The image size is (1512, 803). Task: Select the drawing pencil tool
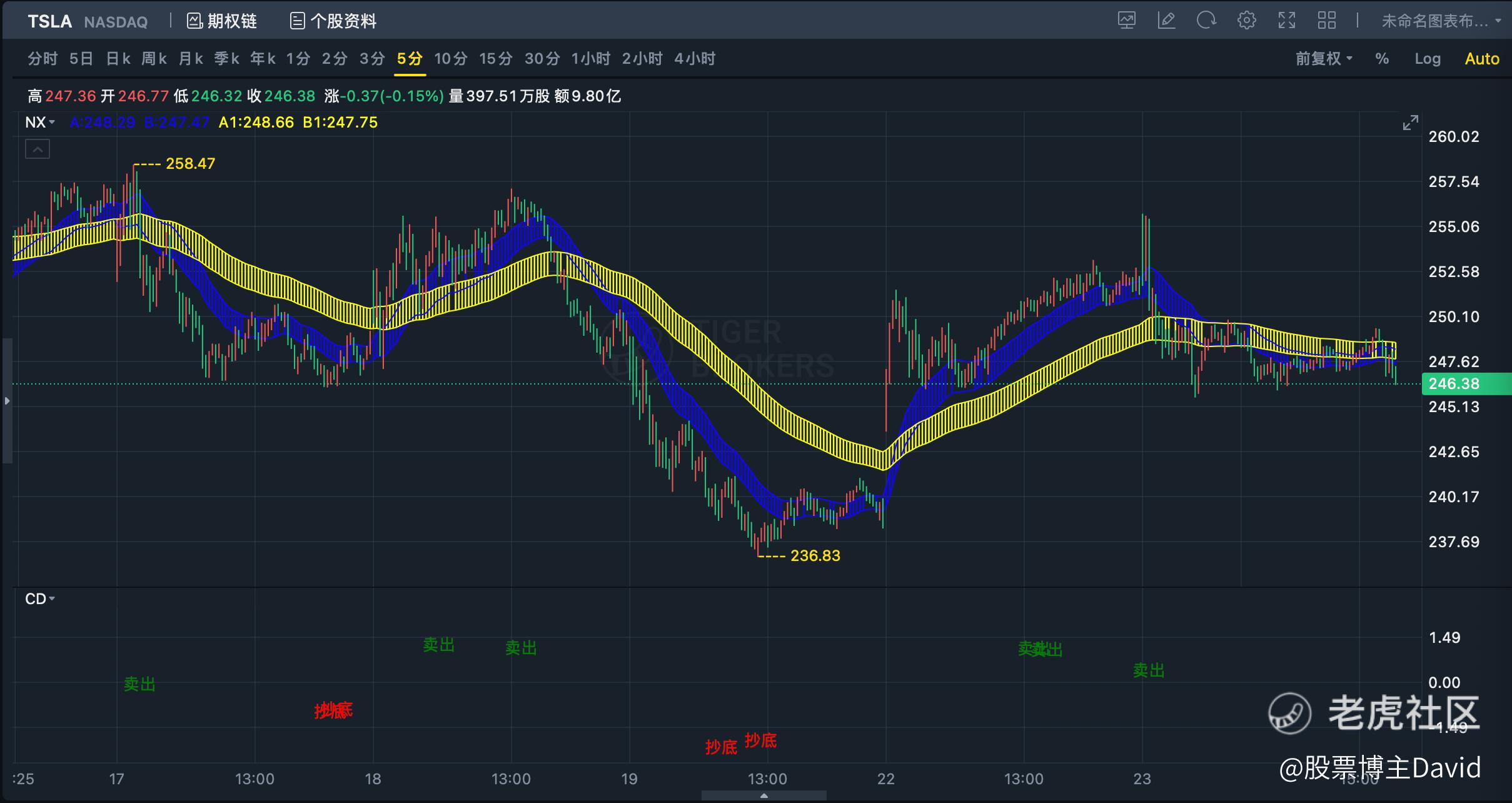click(1166, 21)
